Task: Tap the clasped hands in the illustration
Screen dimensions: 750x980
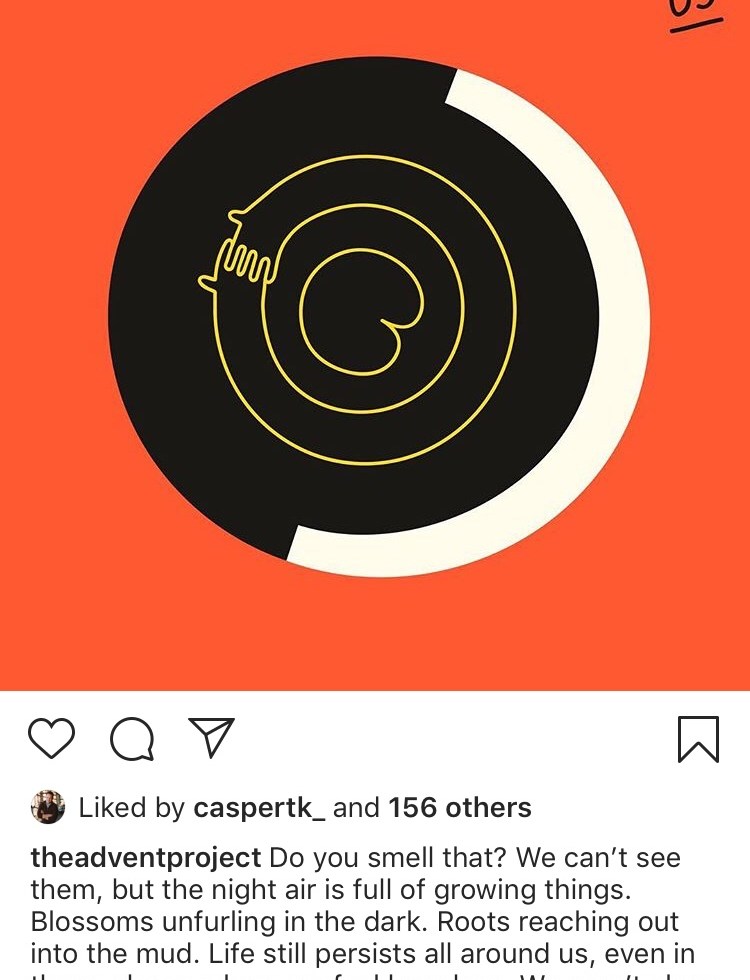Action: tap(239, 253)
